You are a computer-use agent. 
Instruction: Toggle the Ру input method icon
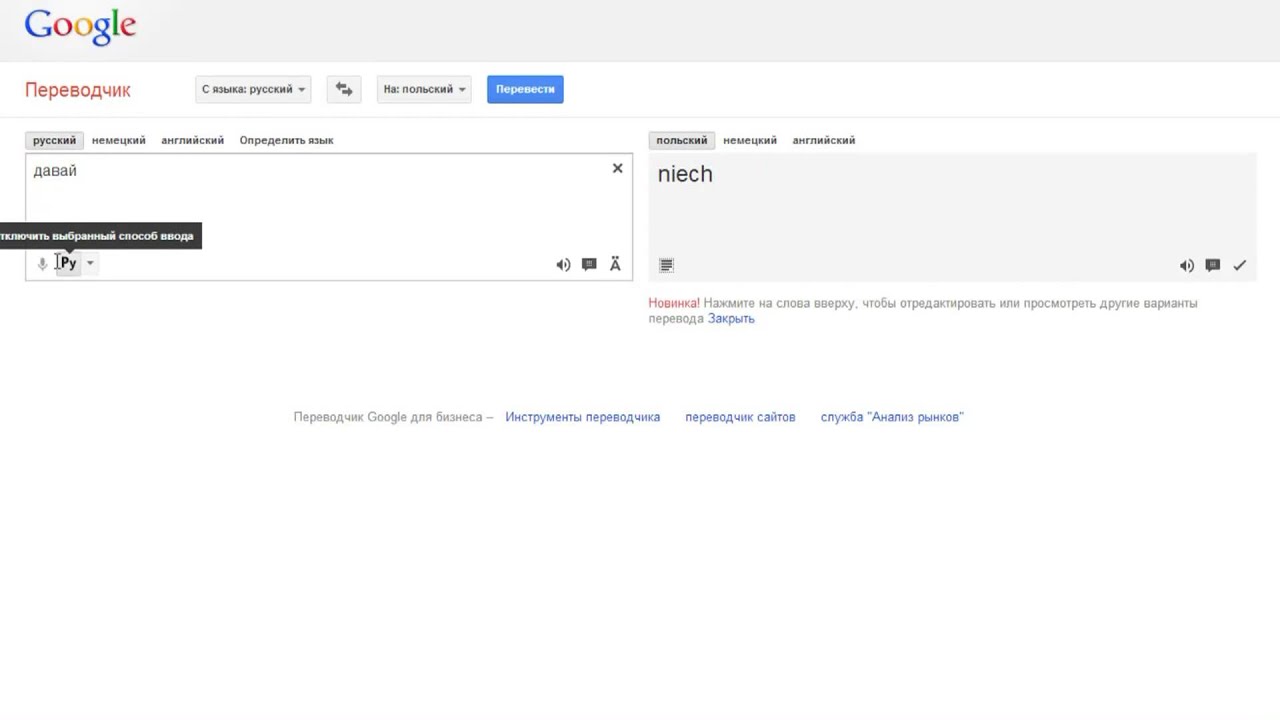[67, 263]
